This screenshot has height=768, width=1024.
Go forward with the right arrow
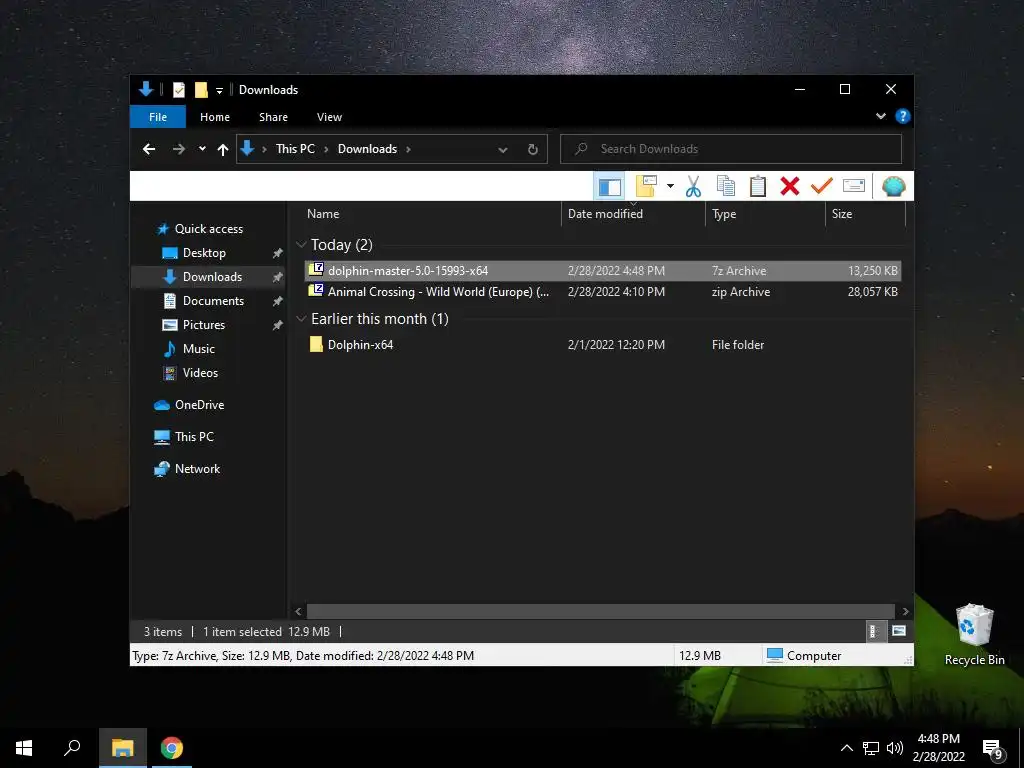point(178,149)
